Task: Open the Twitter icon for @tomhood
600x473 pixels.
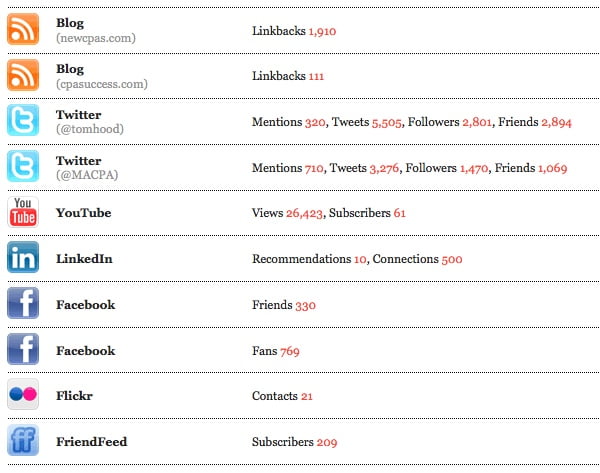Action: pyautogui.click(x=23, y=121)
